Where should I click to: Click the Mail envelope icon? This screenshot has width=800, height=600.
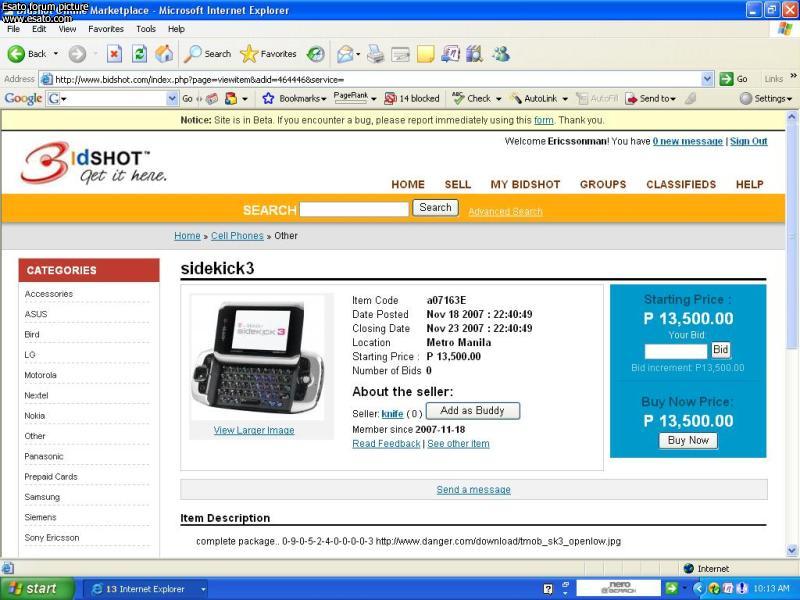[x=345, y=54]
